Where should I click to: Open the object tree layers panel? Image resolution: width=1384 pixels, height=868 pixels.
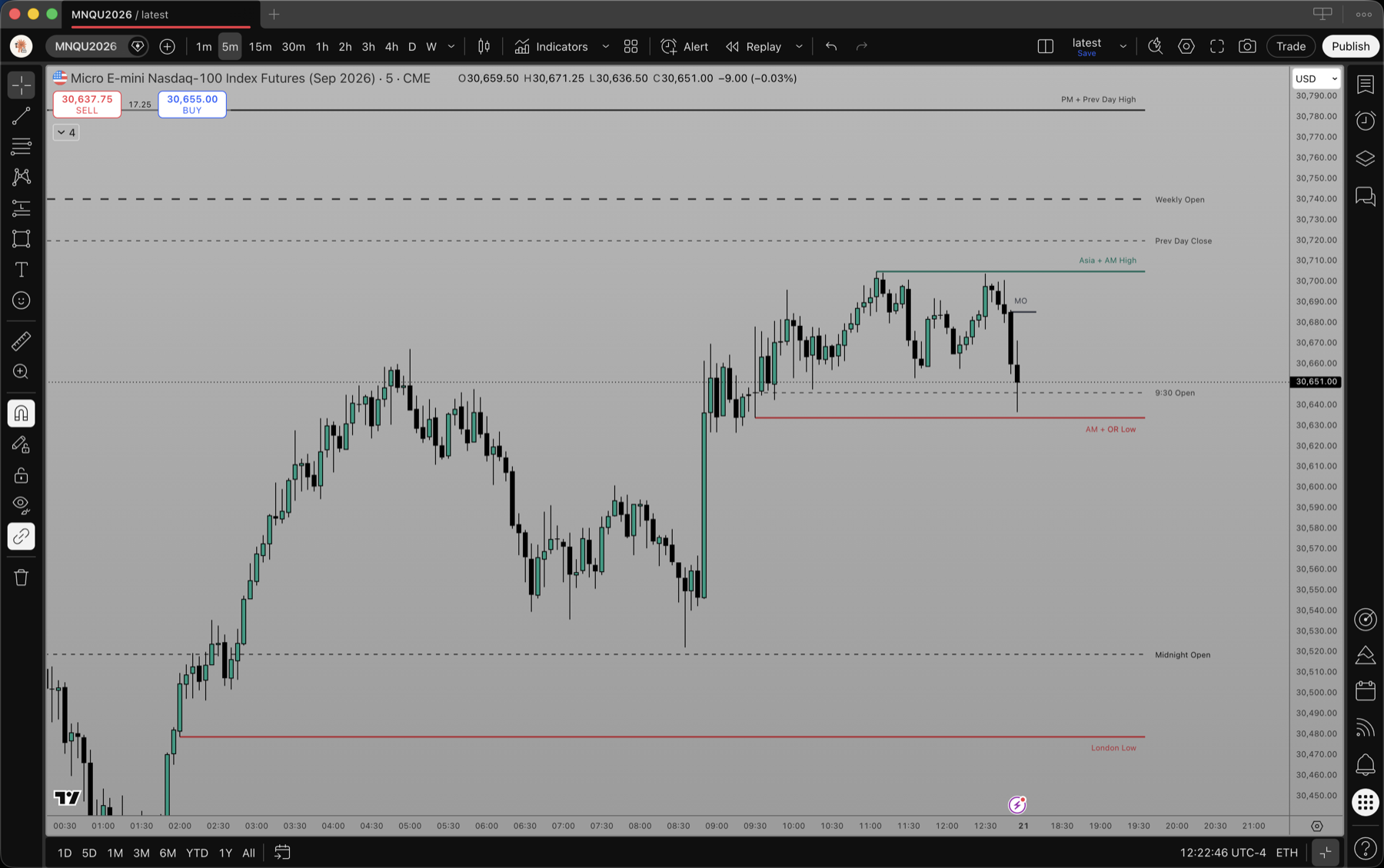pos(1366,158)
